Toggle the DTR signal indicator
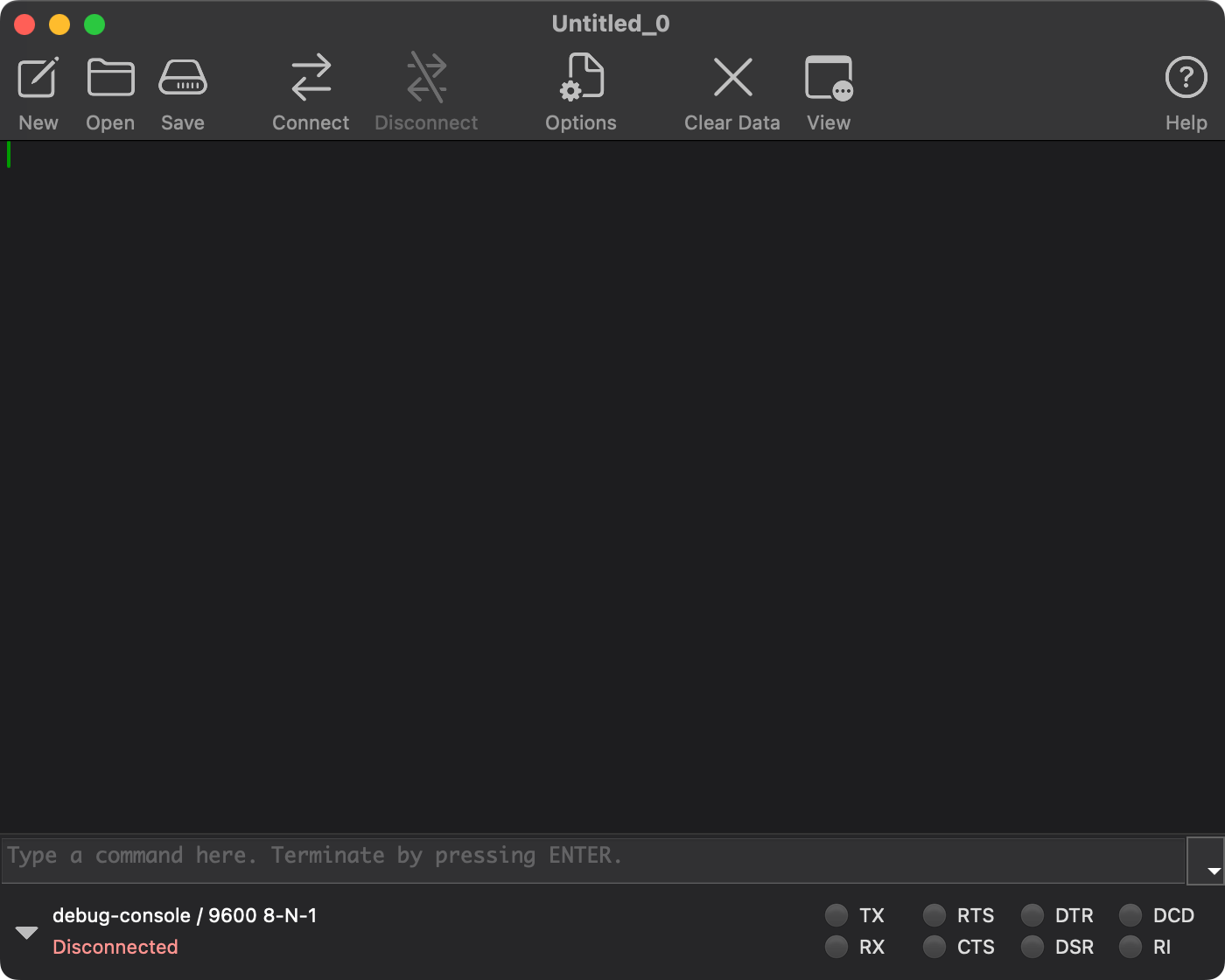This screenshot has height=980, width=1225. coord(1032,915)
